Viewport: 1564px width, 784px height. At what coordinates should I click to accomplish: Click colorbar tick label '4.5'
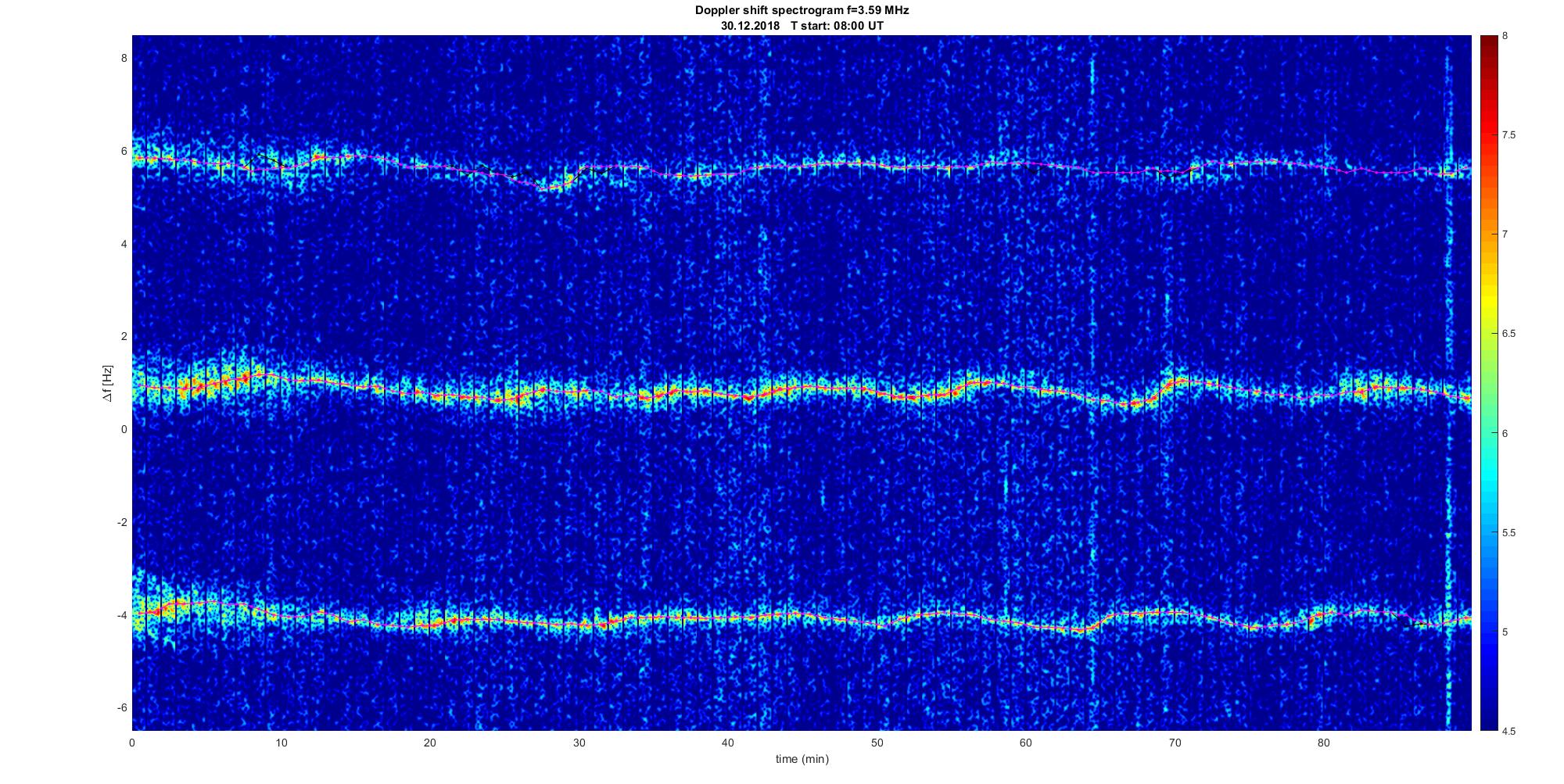tap(1509, 732)
